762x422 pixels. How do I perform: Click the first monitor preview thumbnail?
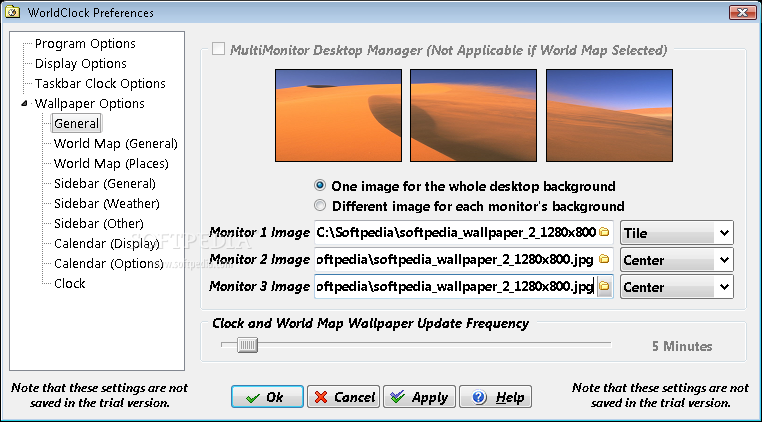(x=338, y=115)
